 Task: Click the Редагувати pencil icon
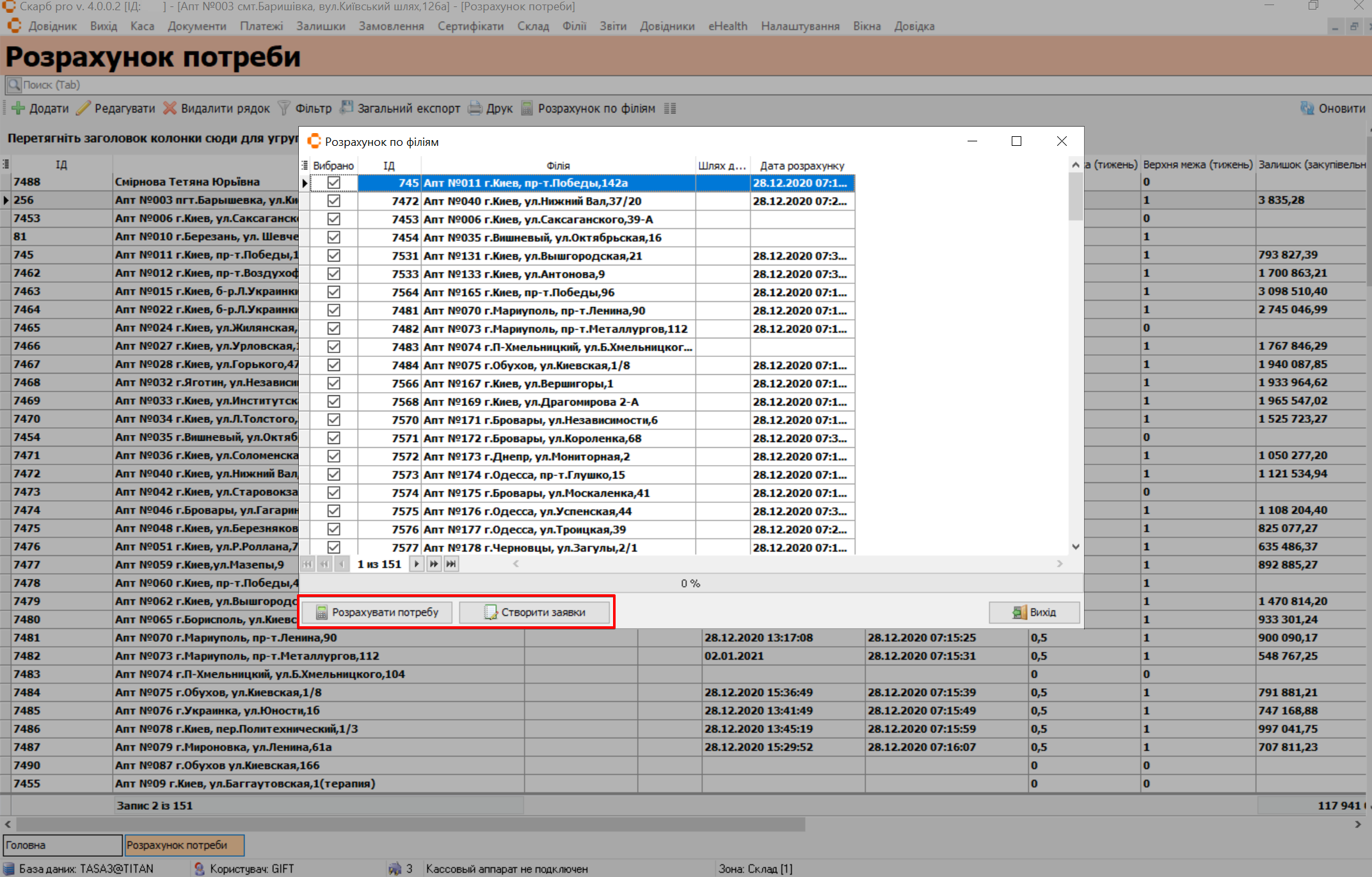point(83,108)
